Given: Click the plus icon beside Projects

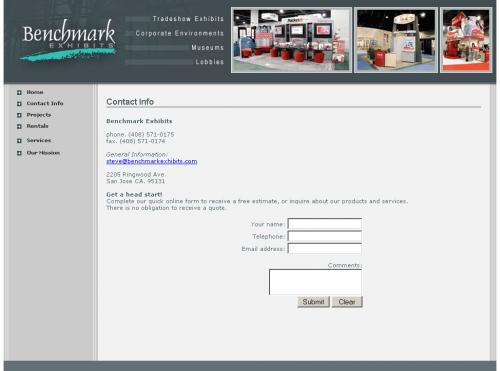Looking at the screenshot, I should [x=19, y=115].
